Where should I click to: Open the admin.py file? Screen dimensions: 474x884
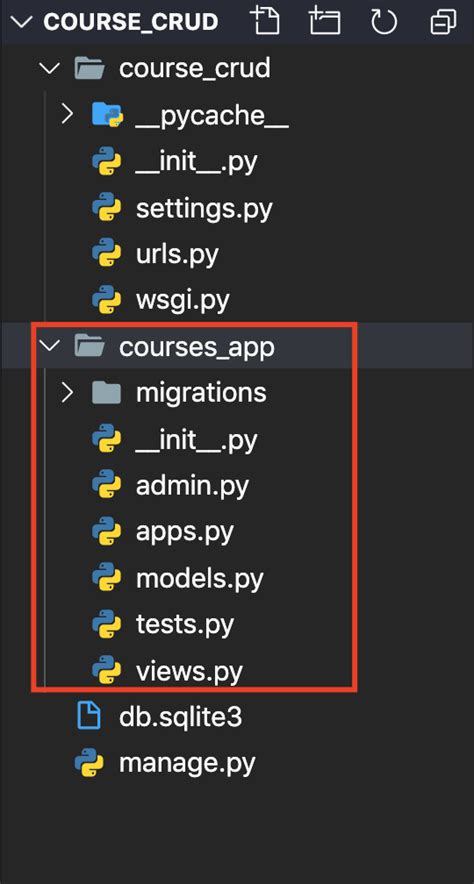tap(192, 486)
